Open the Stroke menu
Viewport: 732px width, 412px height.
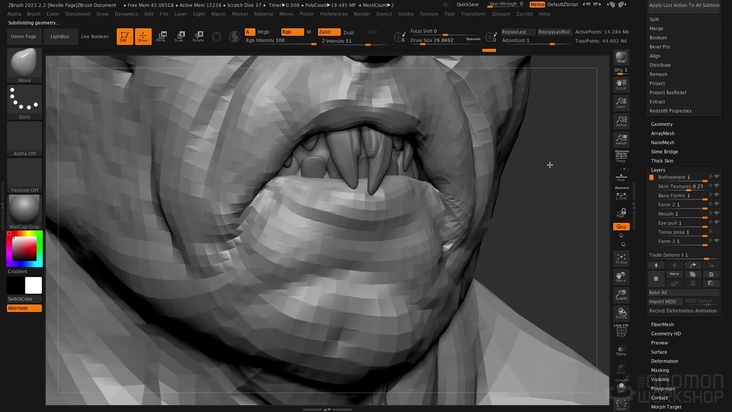tap(405, 14)
